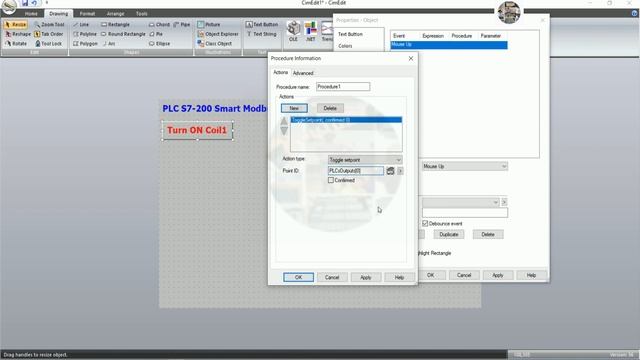
Task: Cancel the Procedure Information dialog
Action: pyautogui.click(x=332, y=277)
